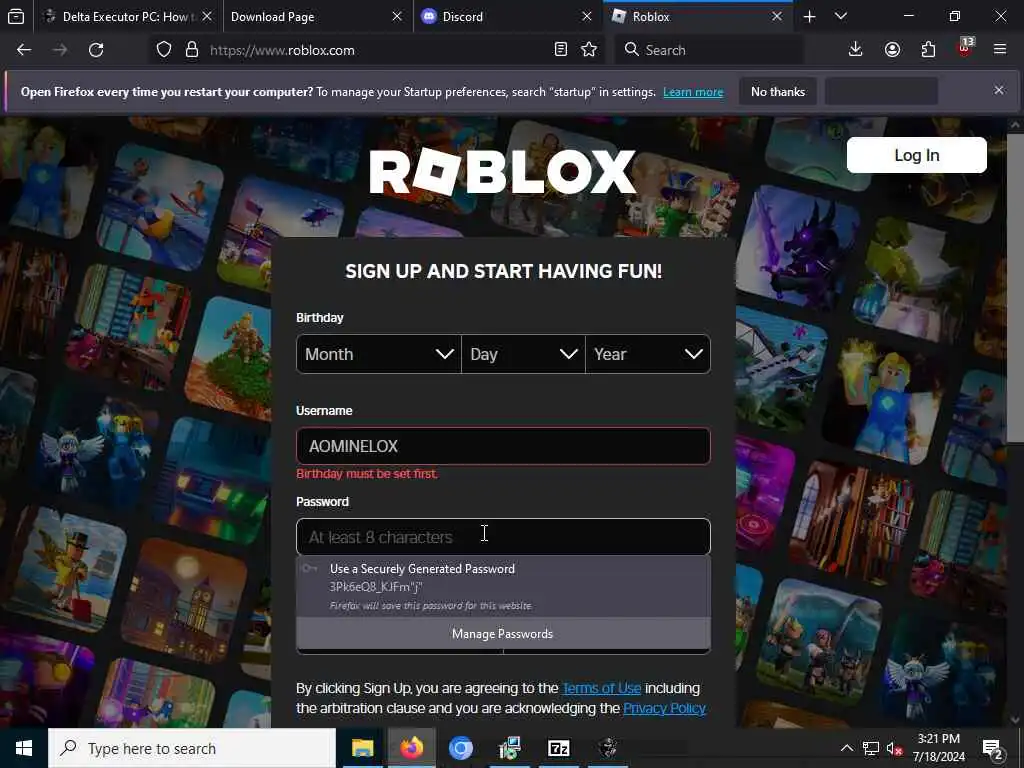The width and height of the screenshot is (1024, 768).
Task: Close the Roblox tab
Action: (776, 16)
